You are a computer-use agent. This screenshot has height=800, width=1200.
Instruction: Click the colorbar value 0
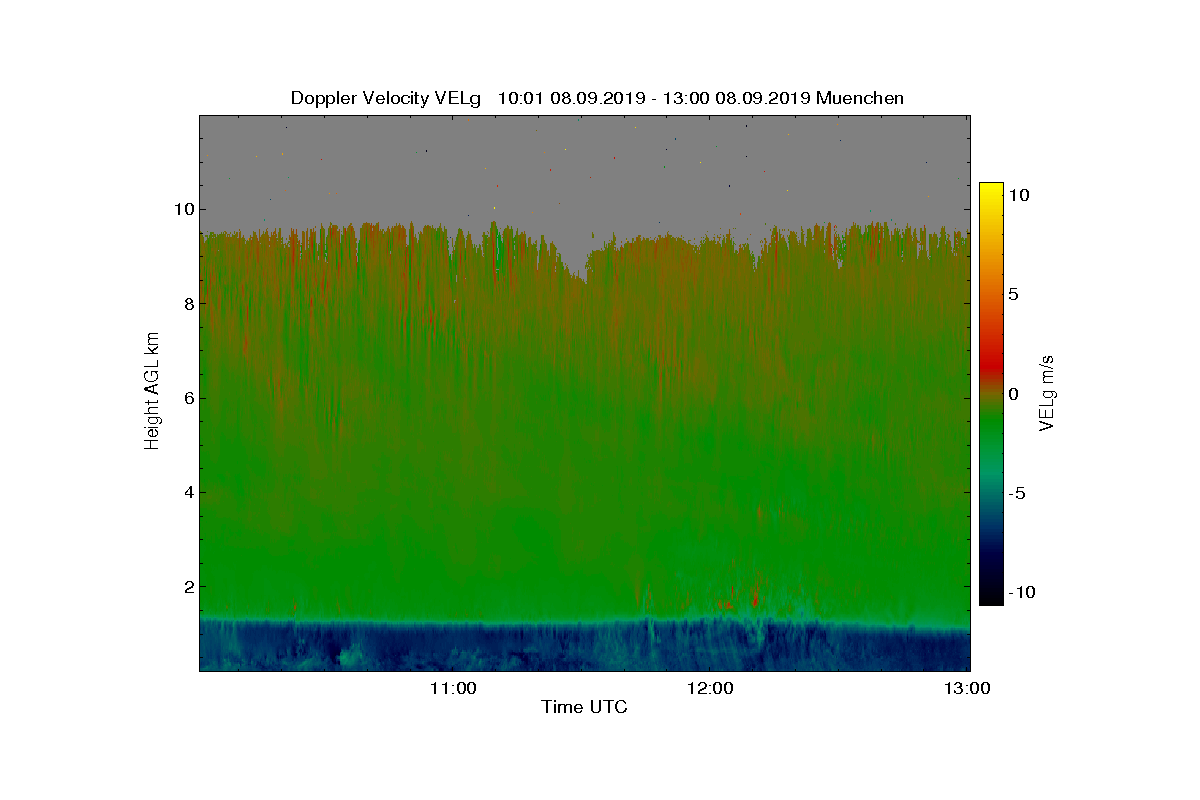coord(1013,394)
